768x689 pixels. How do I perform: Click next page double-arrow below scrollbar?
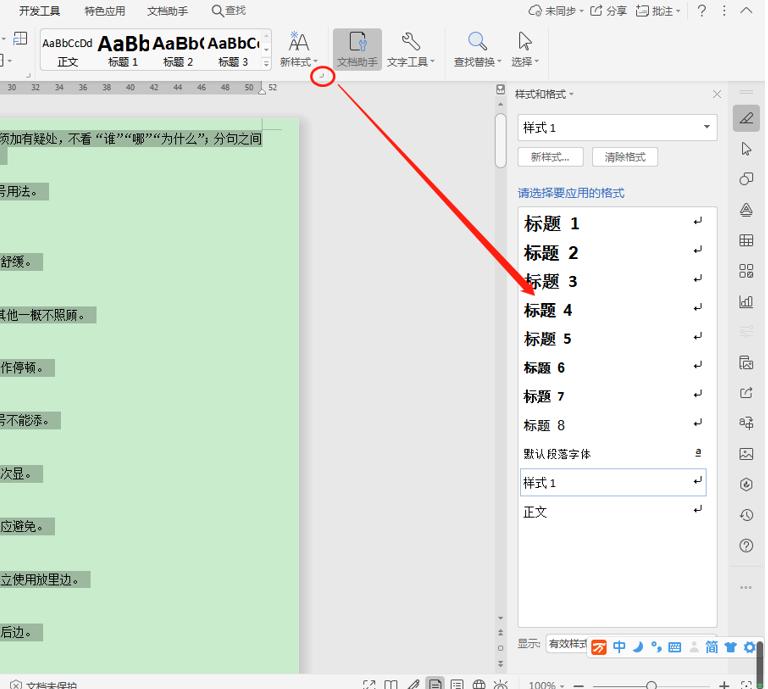(500, 664)
